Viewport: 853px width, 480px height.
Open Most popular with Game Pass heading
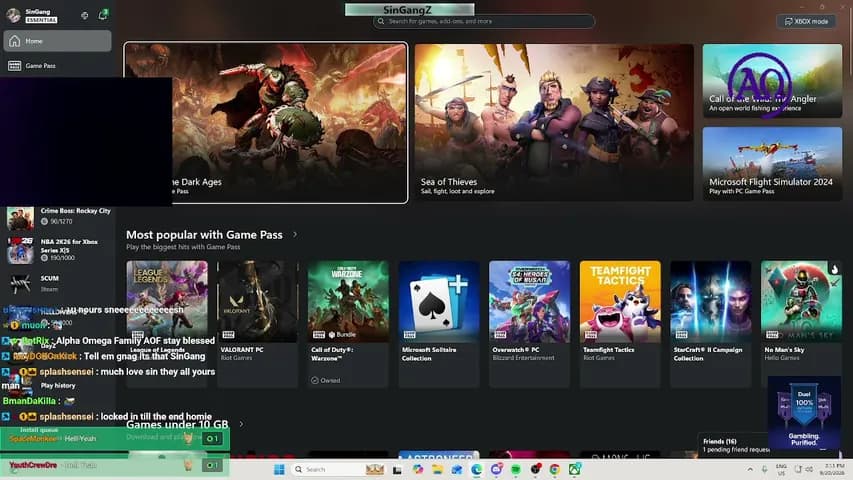pyautogui.click(x=204, y=235)
